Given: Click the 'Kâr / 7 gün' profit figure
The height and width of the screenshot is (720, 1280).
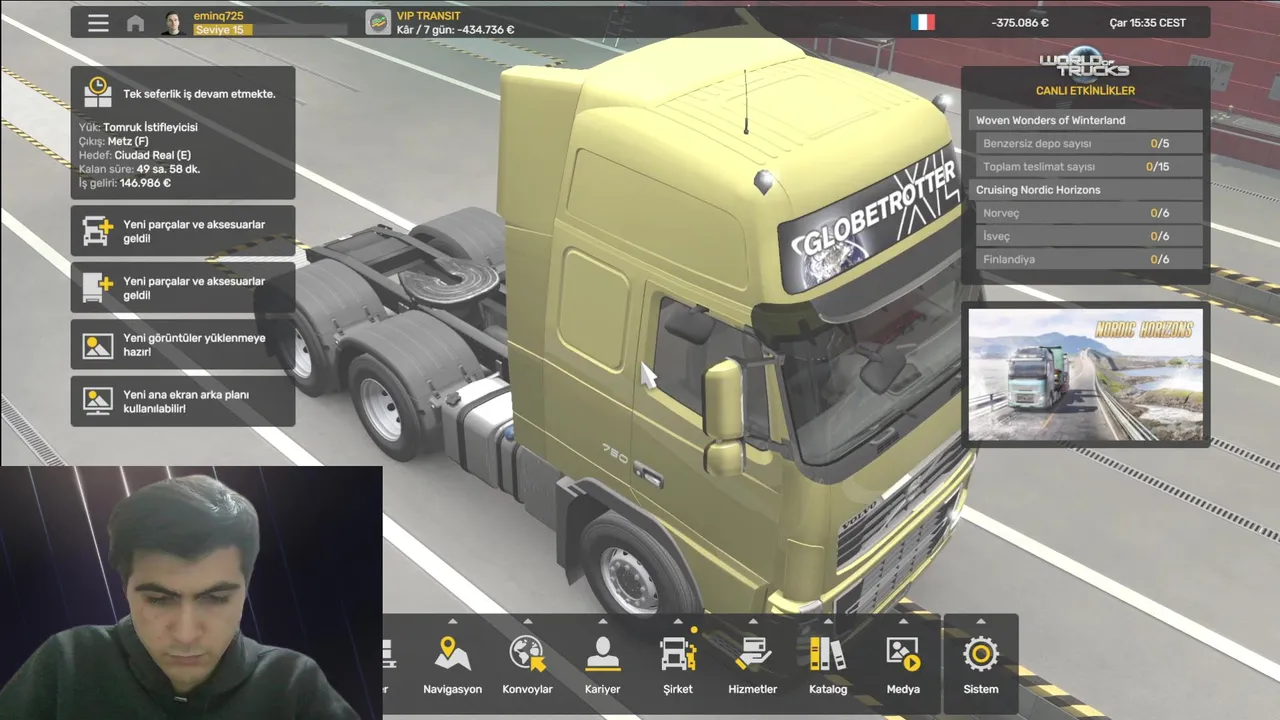Looking at the screenshot, I should [x=455, y=30].
